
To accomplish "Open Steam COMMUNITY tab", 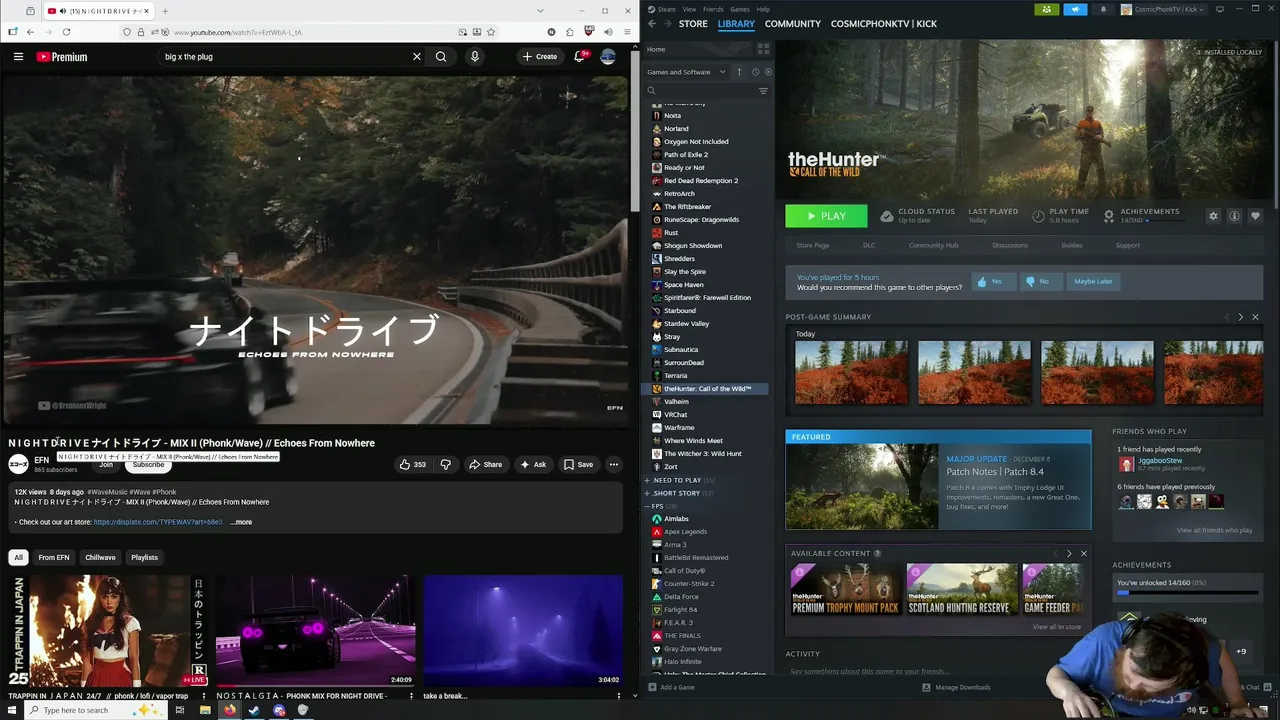I will pos(793,23).
